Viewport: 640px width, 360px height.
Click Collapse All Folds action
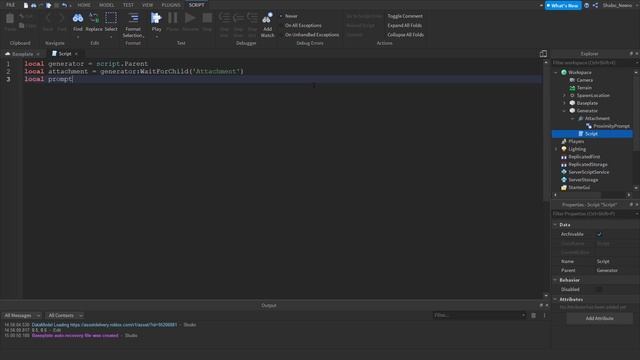click(x=405, y=35)
